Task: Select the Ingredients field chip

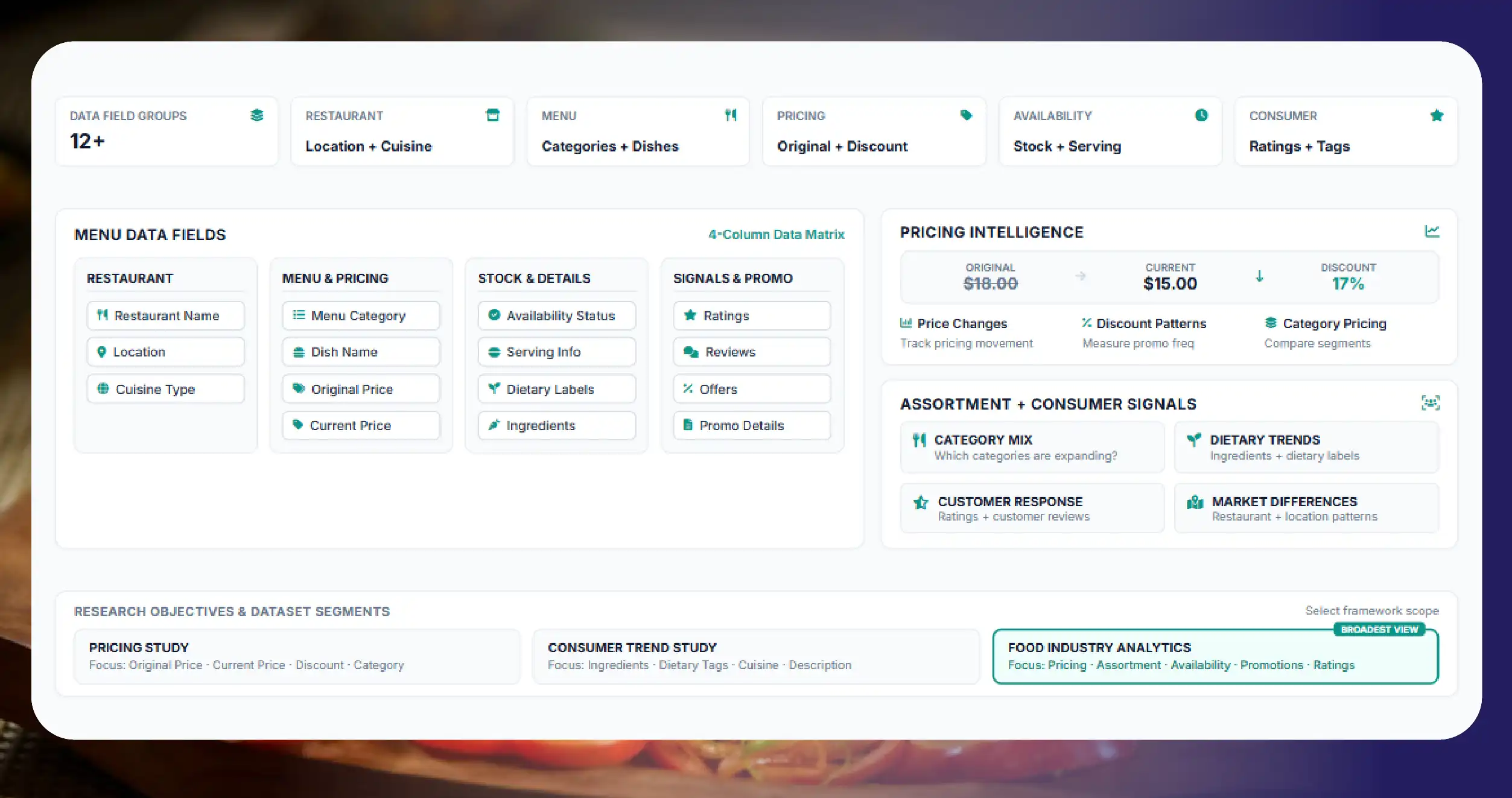Action: 557,425
